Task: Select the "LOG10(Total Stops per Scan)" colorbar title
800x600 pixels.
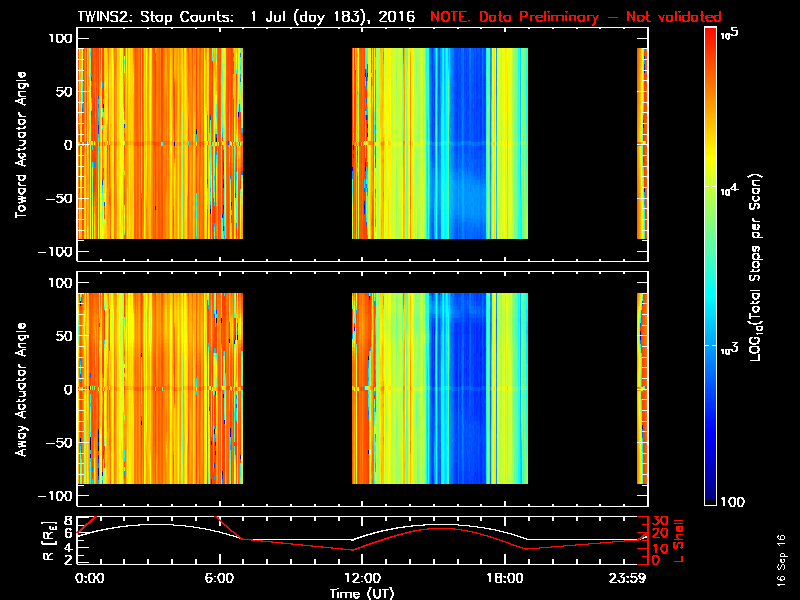Action: click(x=756, y=267)
